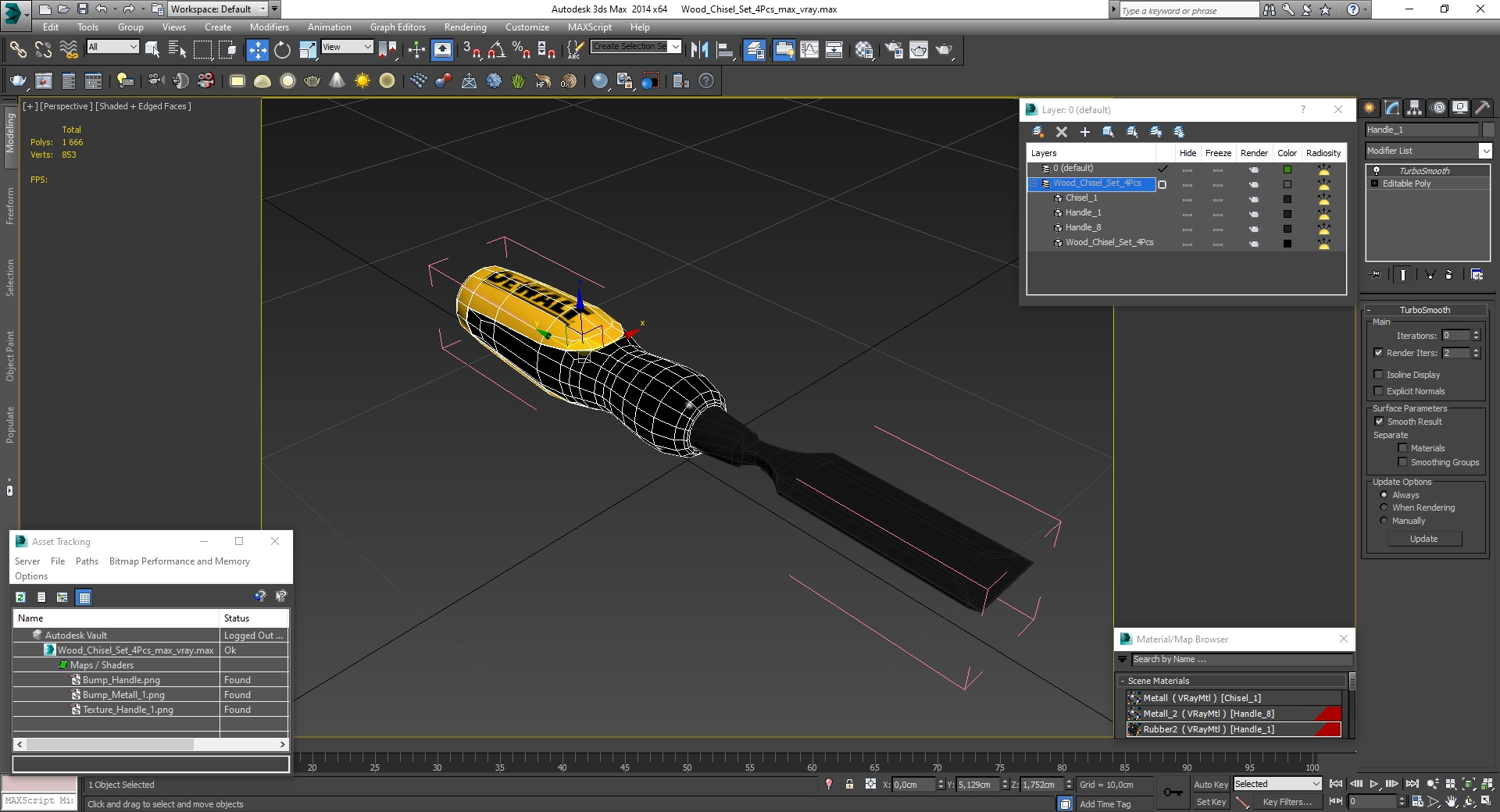Select the Move tool in main toolbar
This screenshot has height=812, width=1500.
tap(257, 50)
